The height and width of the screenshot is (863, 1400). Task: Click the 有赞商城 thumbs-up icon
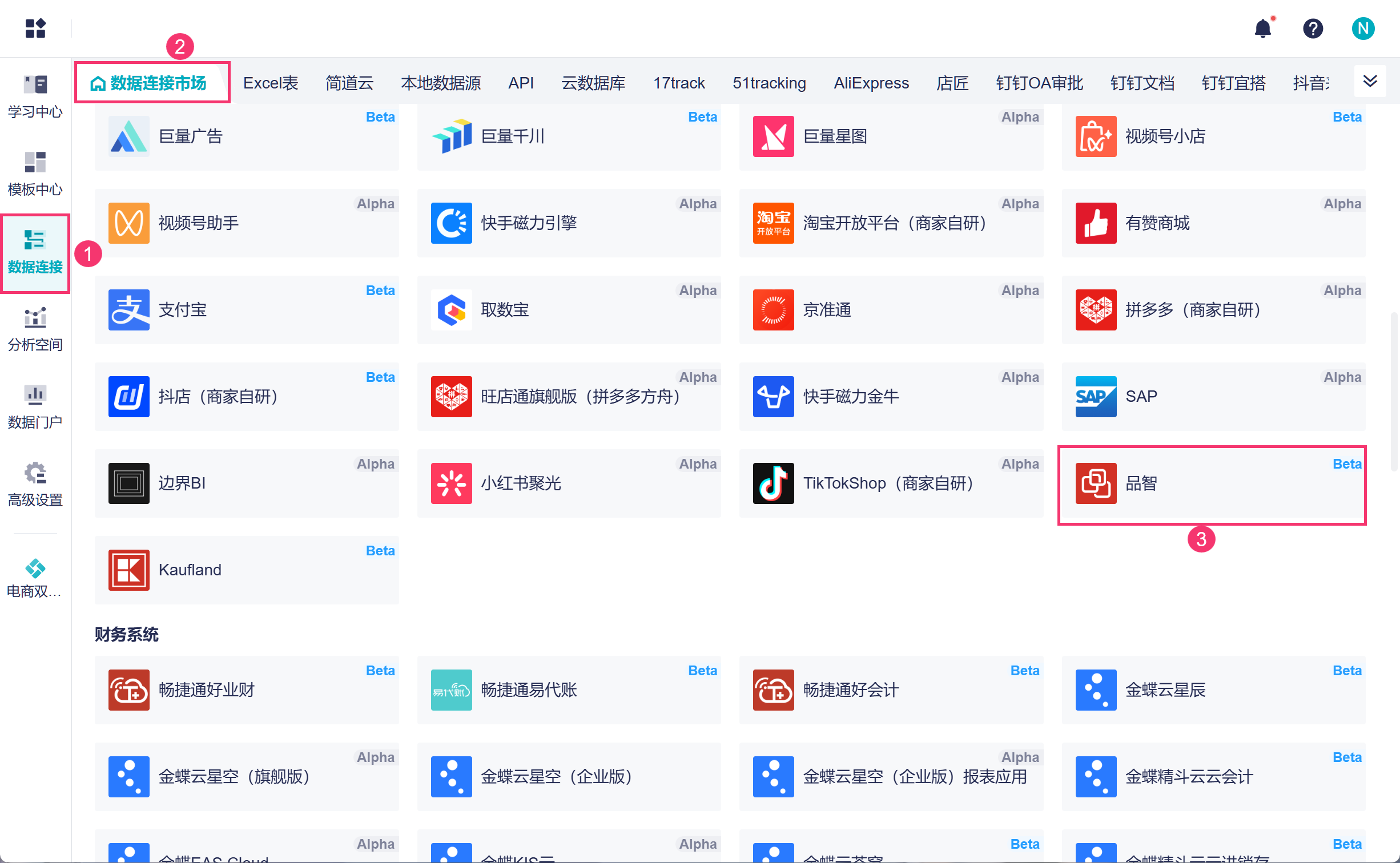(x=1096, y=223)
